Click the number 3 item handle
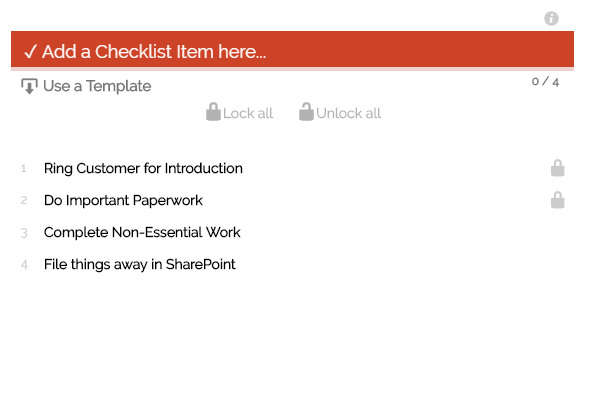 click(24, 233)
